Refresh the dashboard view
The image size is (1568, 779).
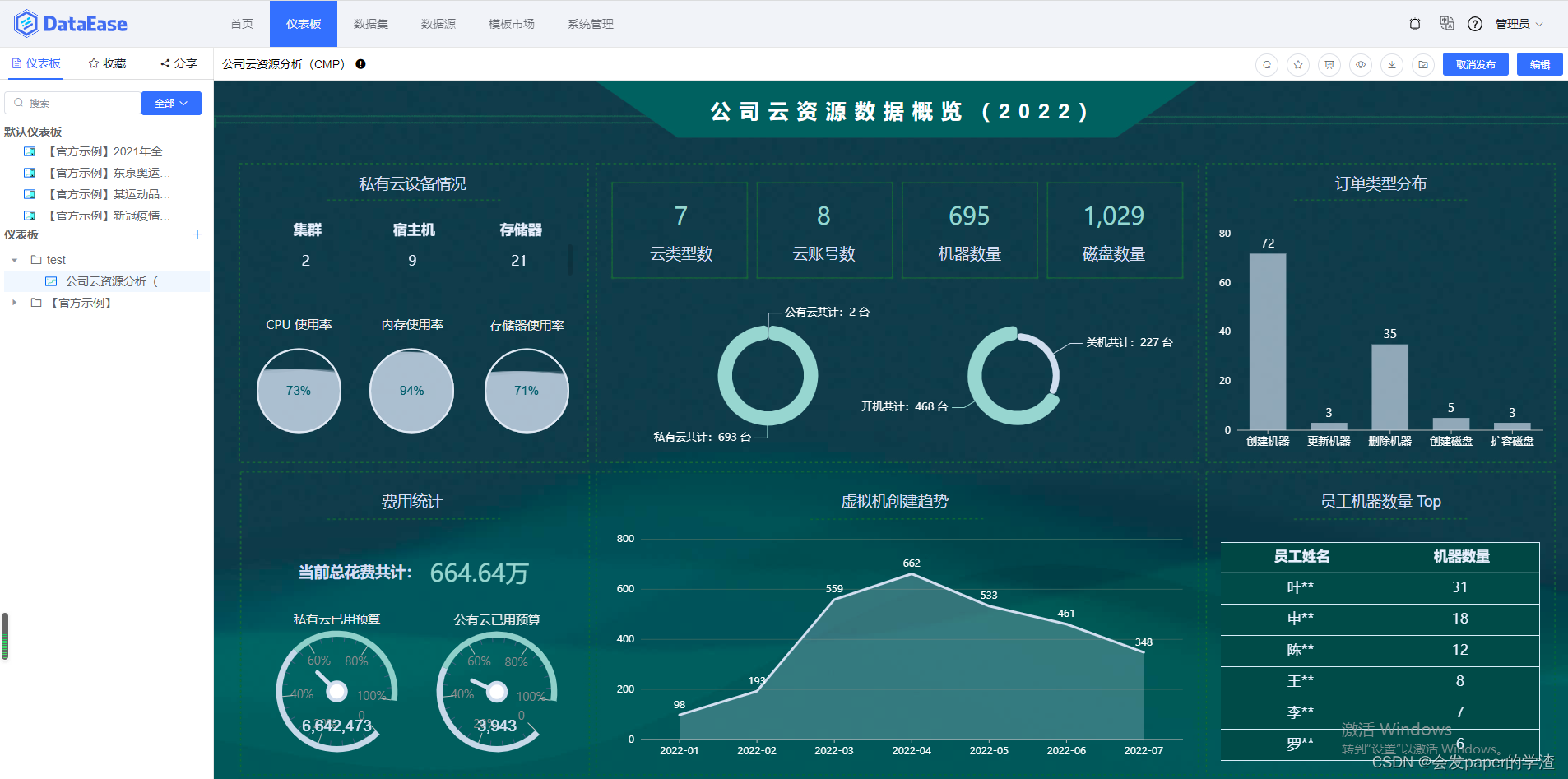1268,64
